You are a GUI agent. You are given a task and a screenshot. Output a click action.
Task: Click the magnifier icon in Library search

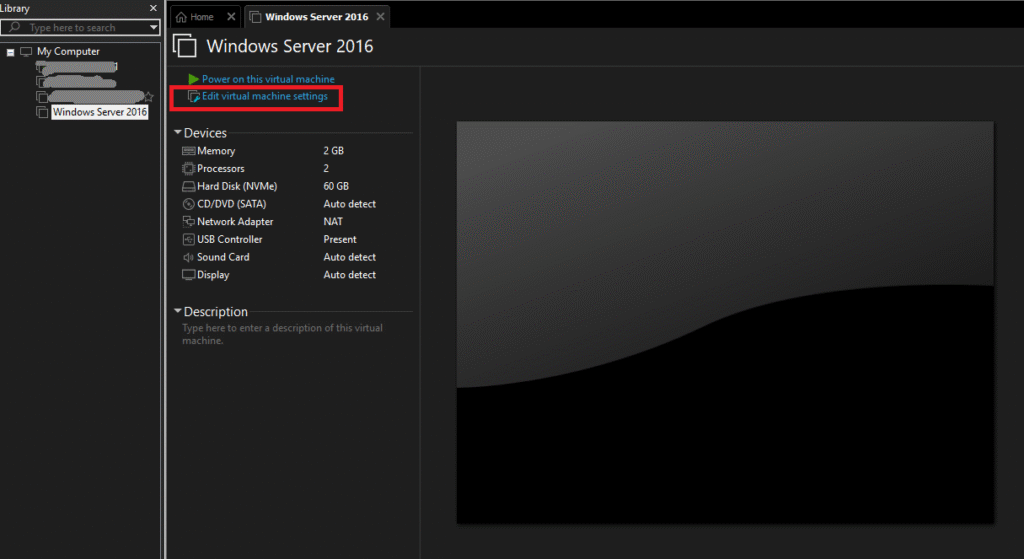tap(14, 27)
